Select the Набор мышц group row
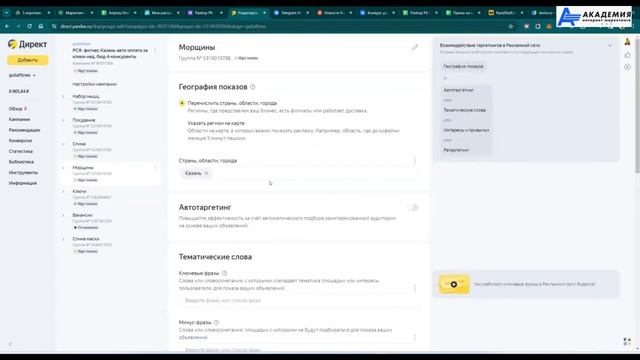 pos(110,102)
